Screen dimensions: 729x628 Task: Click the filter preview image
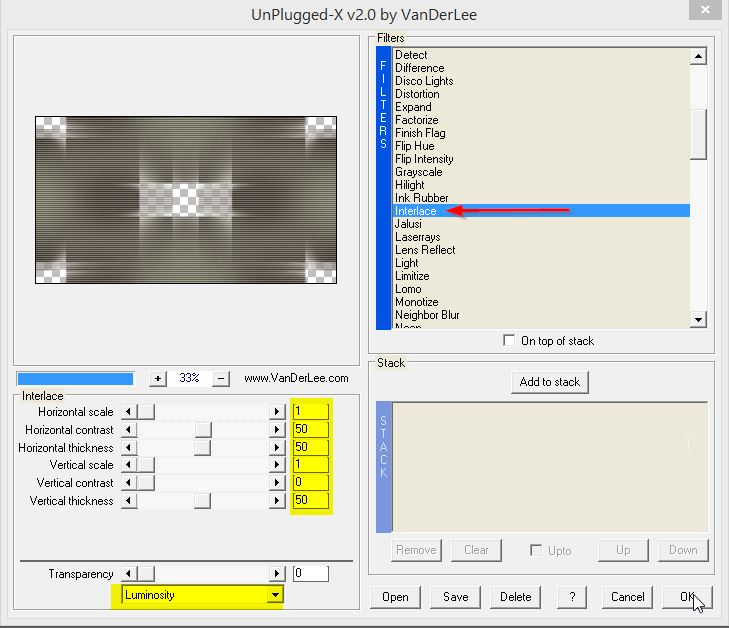(186, 200)
